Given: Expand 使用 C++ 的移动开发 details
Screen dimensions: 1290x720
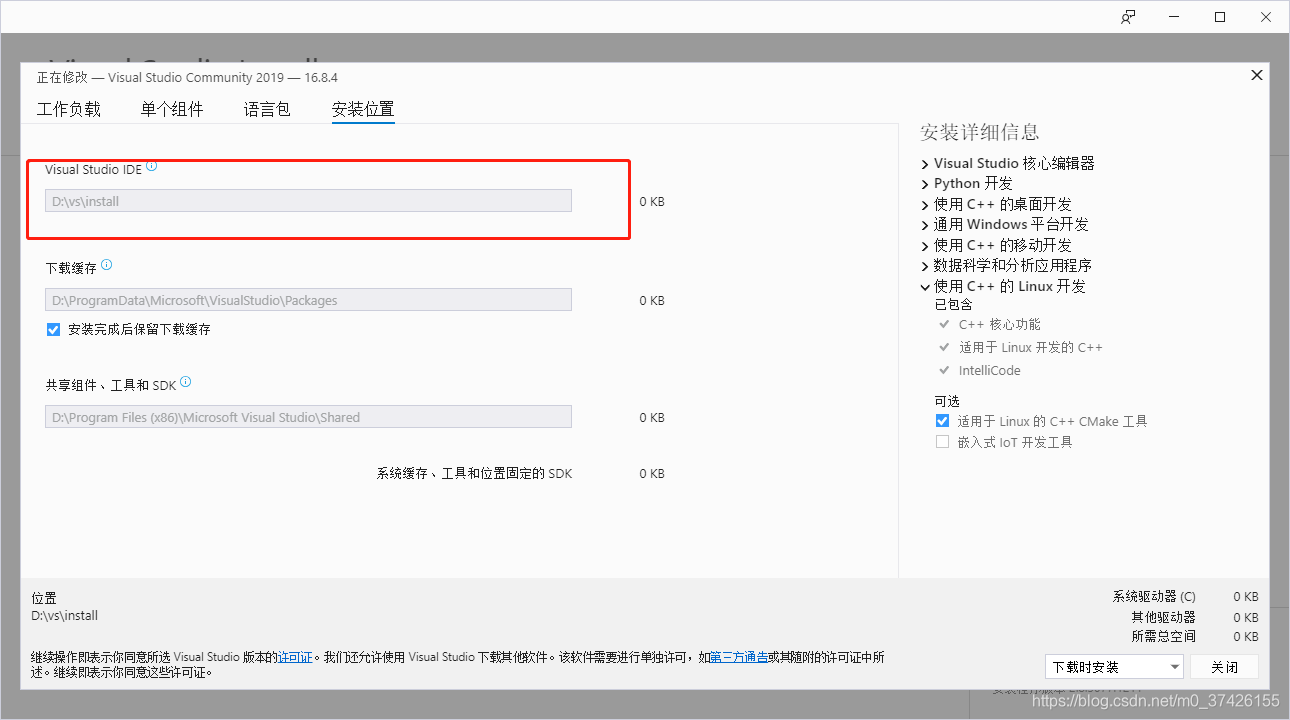Looking at the screenshot, I should tap(925, 245).
